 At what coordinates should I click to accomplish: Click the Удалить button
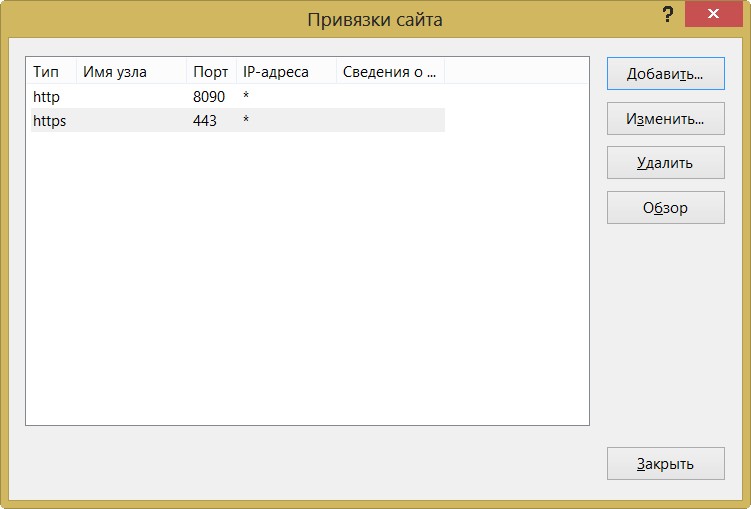click(x=665, y=163)
